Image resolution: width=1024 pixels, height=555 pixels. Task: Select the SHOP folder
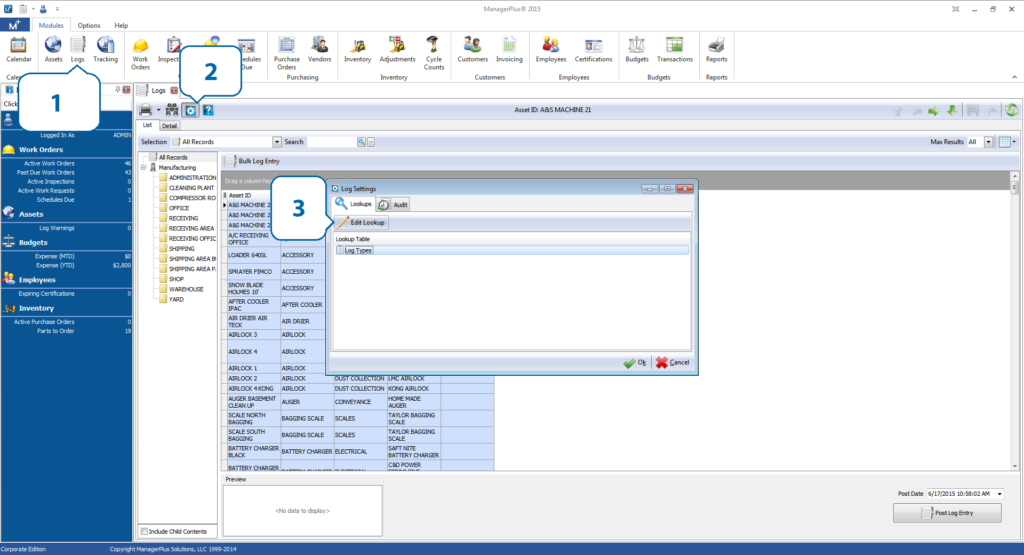point(176,279)
